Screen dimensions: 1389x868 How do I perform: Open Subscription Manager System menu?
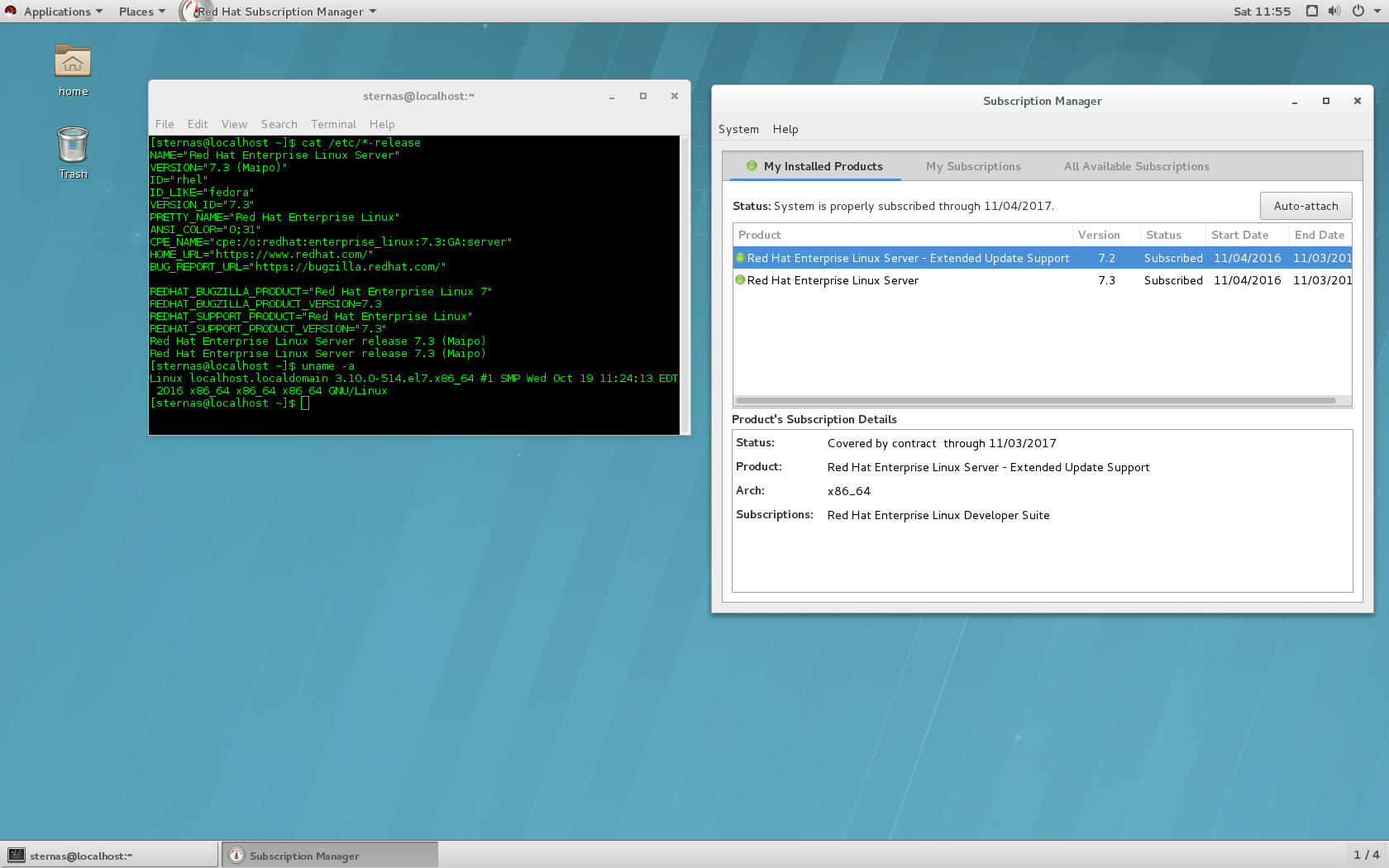(738, 129)
